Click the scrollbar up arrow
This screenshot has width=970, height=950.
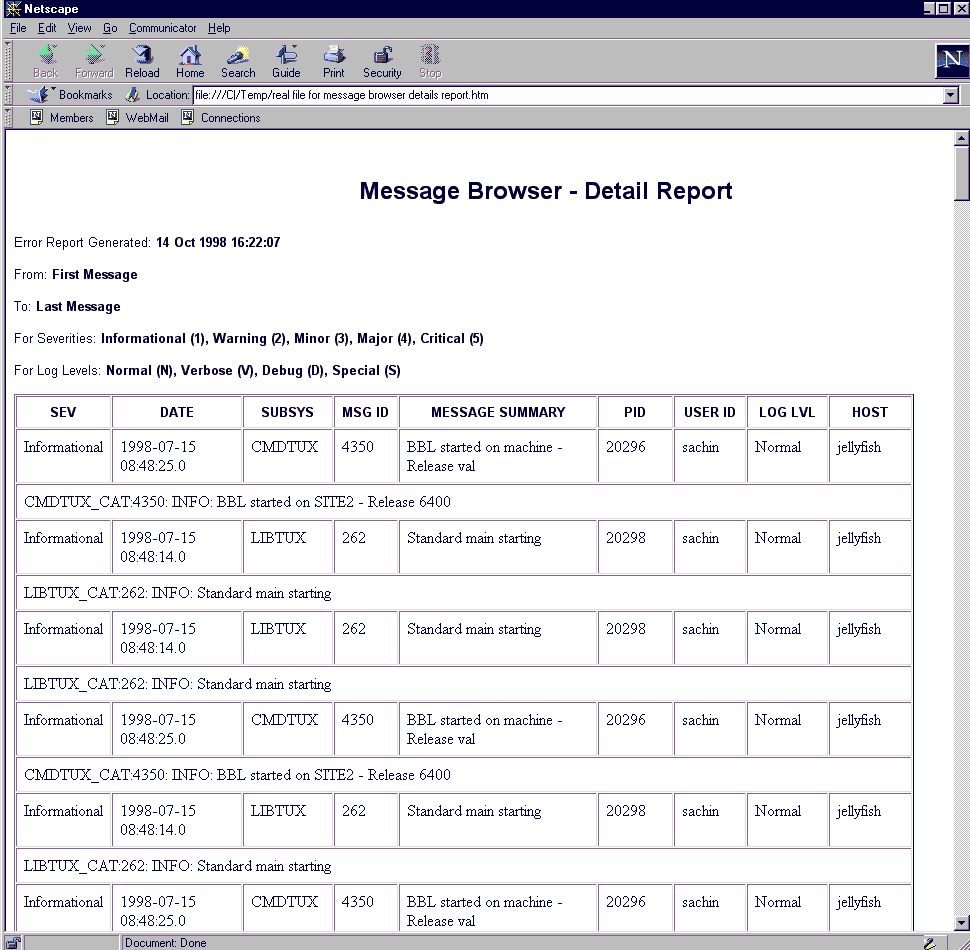961,139
